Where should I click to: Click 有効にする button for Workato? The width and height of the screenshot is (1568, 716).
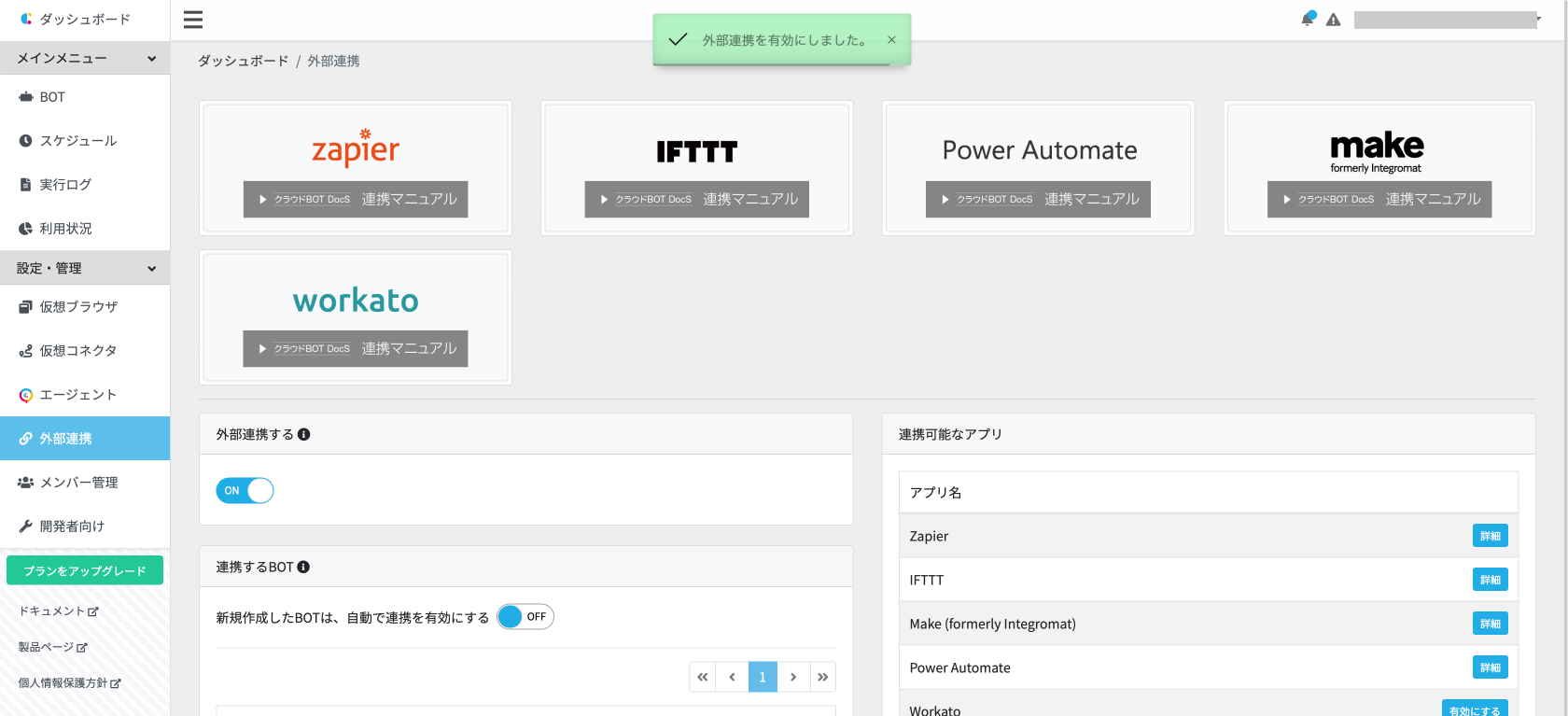coord(1475,709)
